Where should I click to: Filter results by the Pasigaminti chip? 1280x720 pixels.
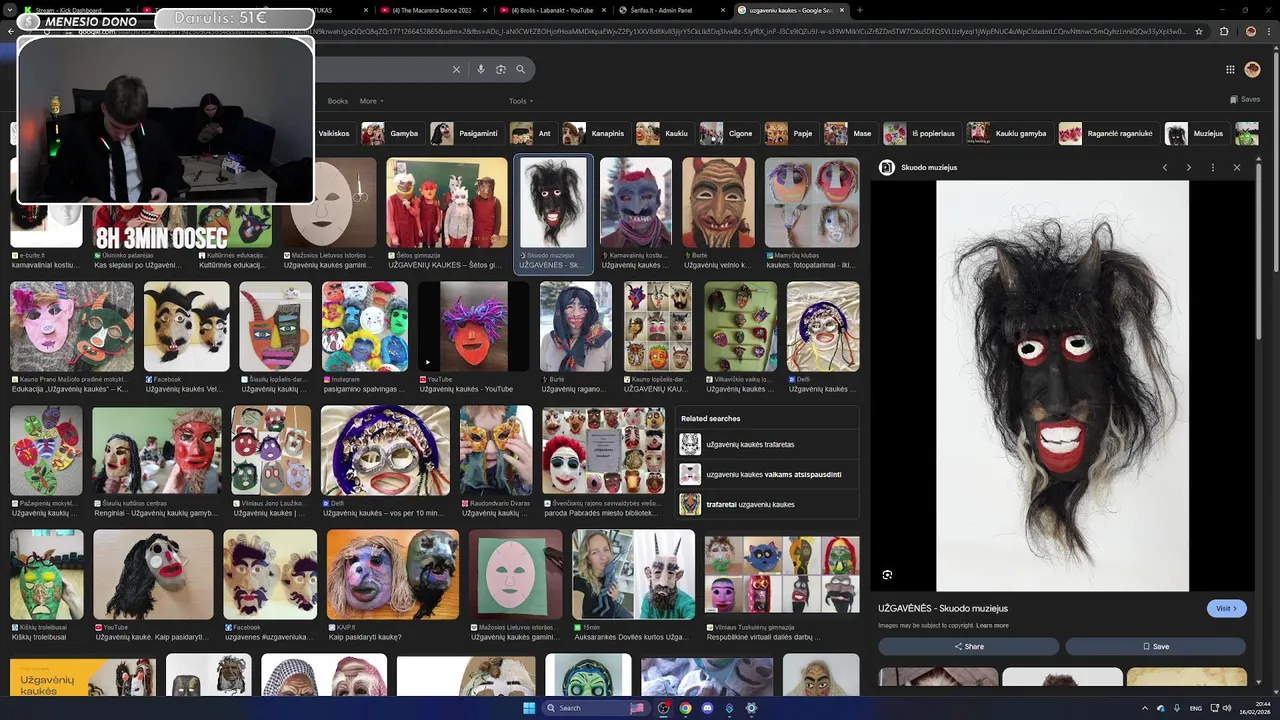[466, 133]
